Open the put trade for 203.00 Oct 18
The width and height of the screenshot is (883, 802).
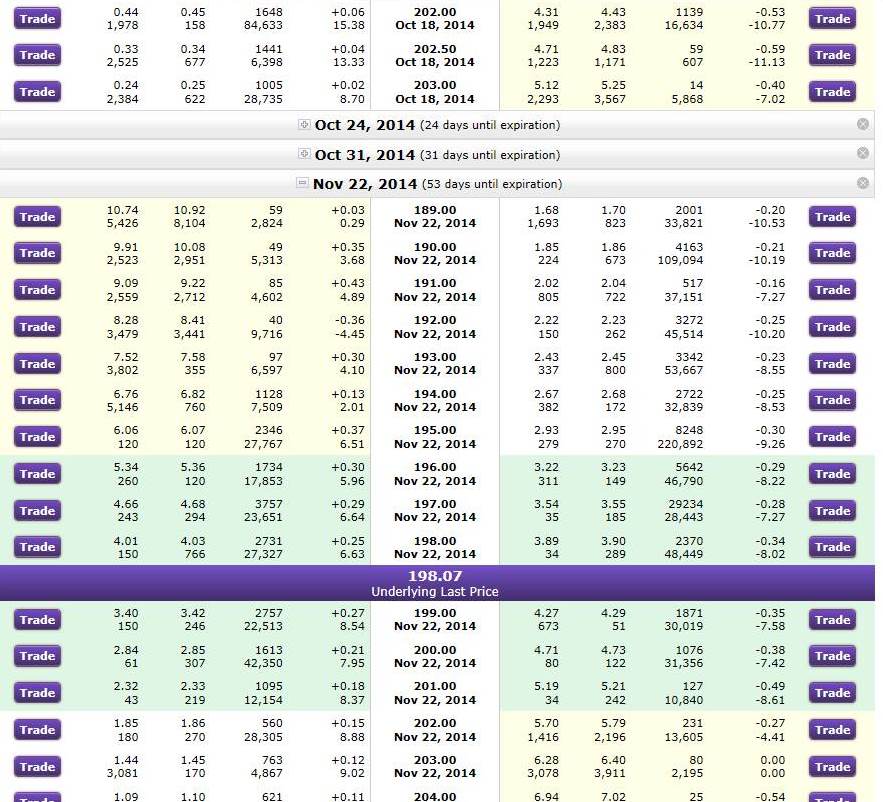click(x=832, y=92)
